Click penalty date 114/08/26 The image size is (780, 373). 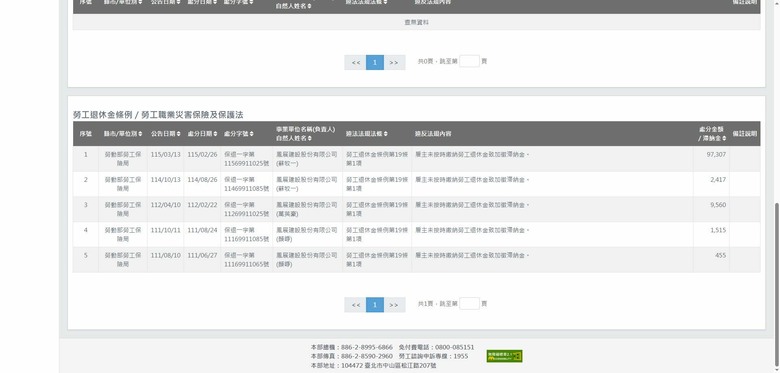tap(202, 180)
